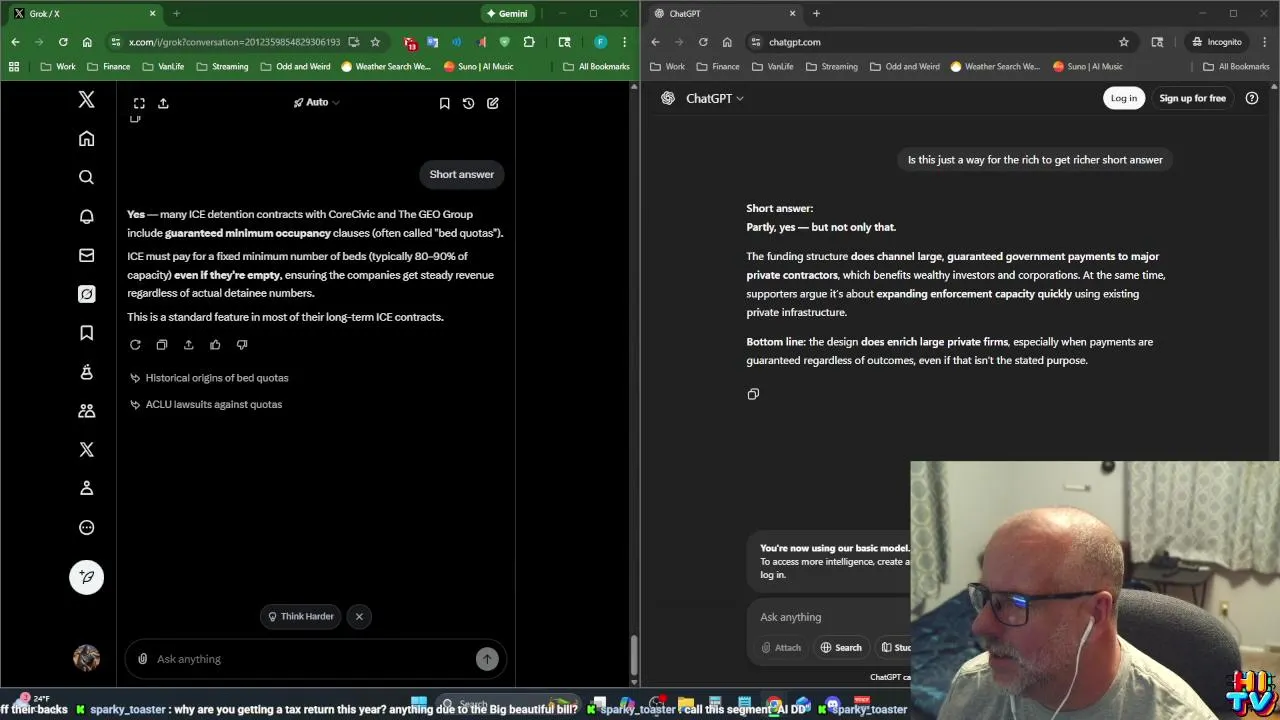Switch to the ChatGPT browser tab
Viewport: 1280px width, 720px height.
pos(723,14)
